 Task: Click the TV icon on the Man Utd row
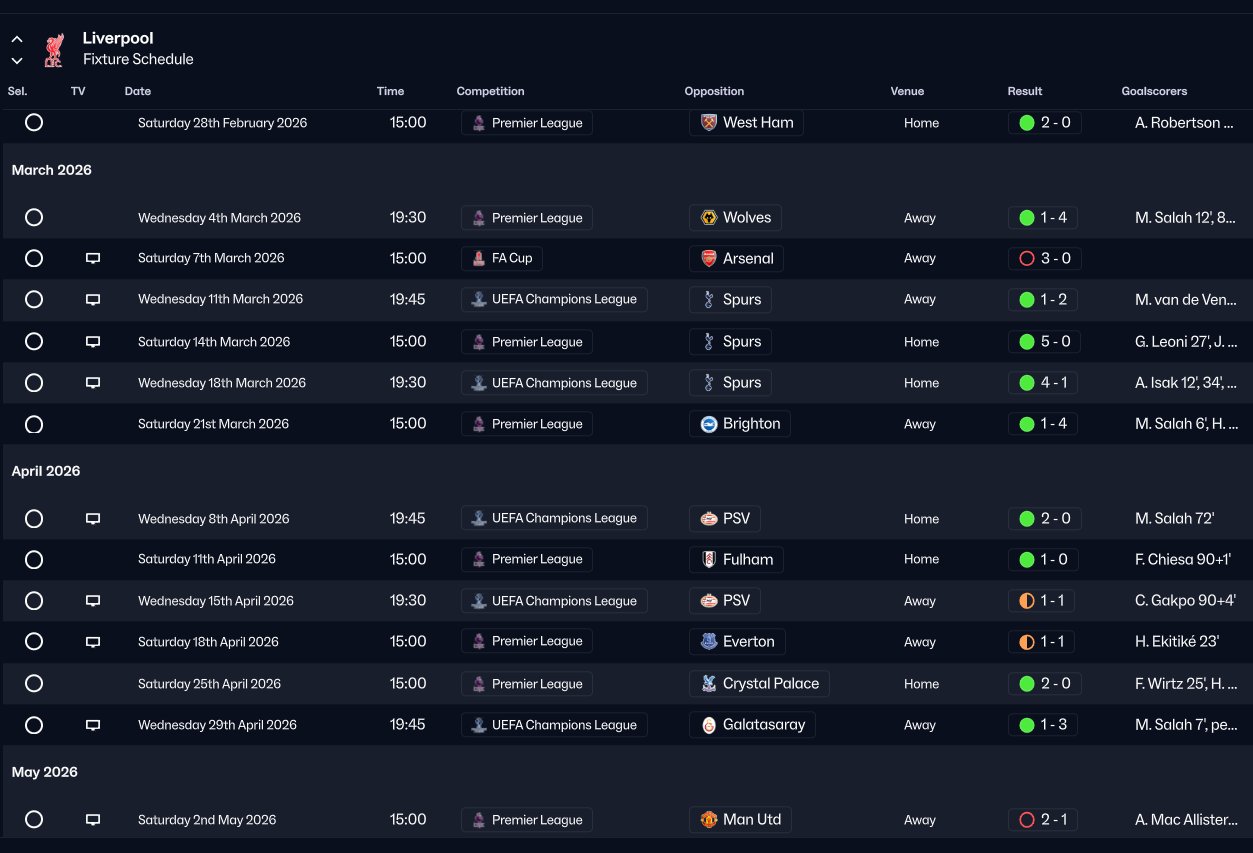[x=93, y=820]
